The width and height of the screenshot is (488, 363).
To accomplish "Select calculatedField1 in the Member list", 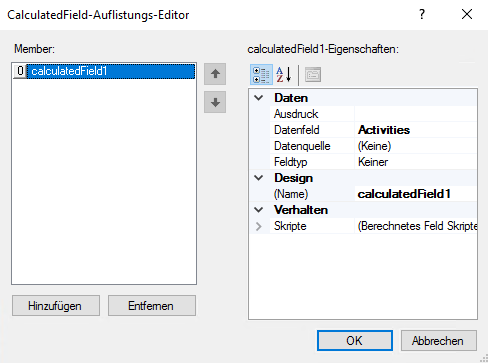I will click(x=111, y=71).
